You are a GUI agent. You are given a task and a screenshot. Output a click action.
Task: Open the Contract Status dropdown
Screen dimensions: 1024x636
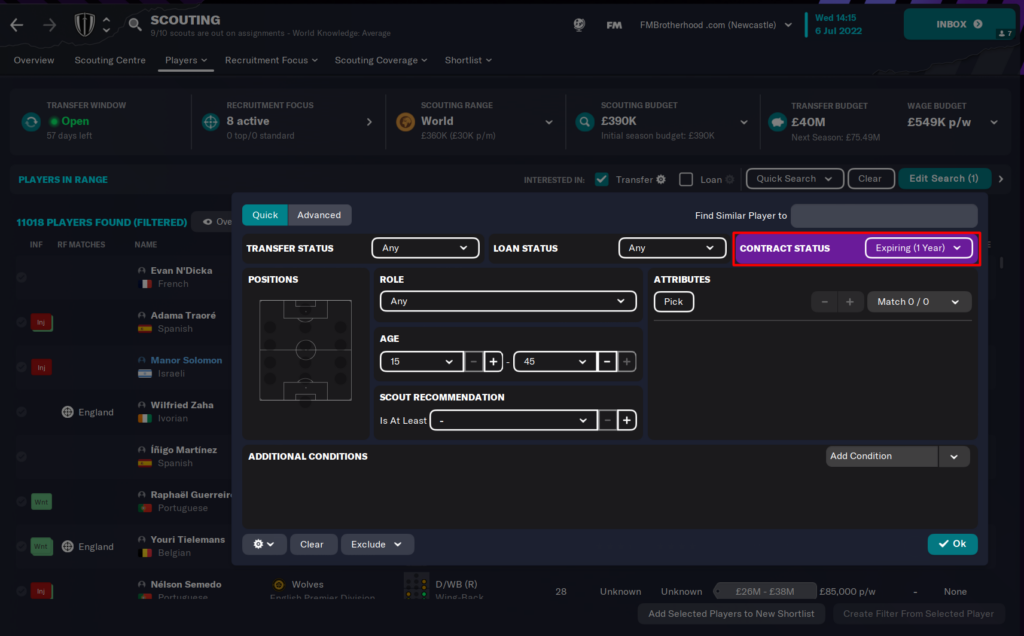pos(918,248)
